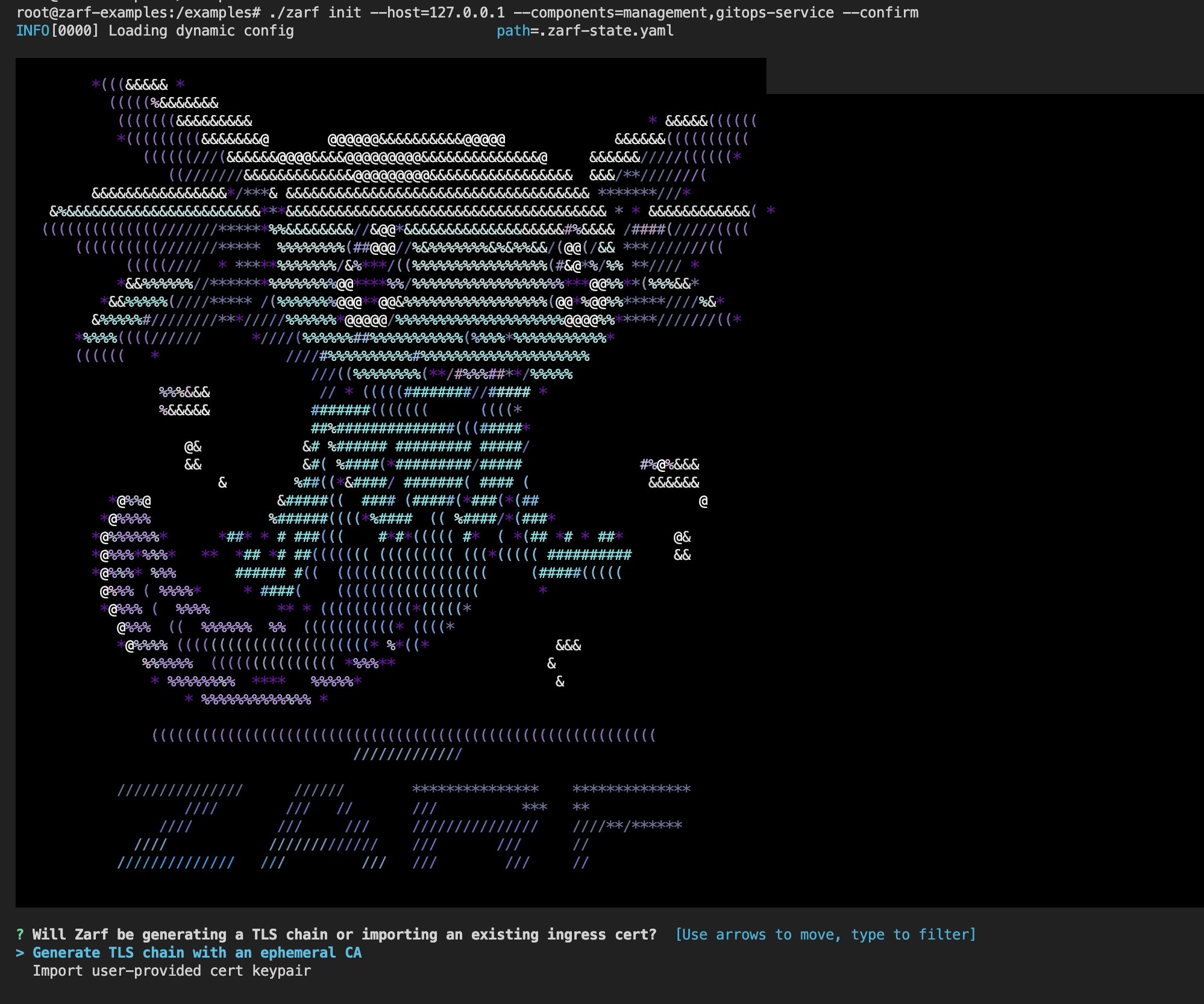Click the Loading dynamic config message
This screenshot has width=1204, height=1004.
coord(201,31)
